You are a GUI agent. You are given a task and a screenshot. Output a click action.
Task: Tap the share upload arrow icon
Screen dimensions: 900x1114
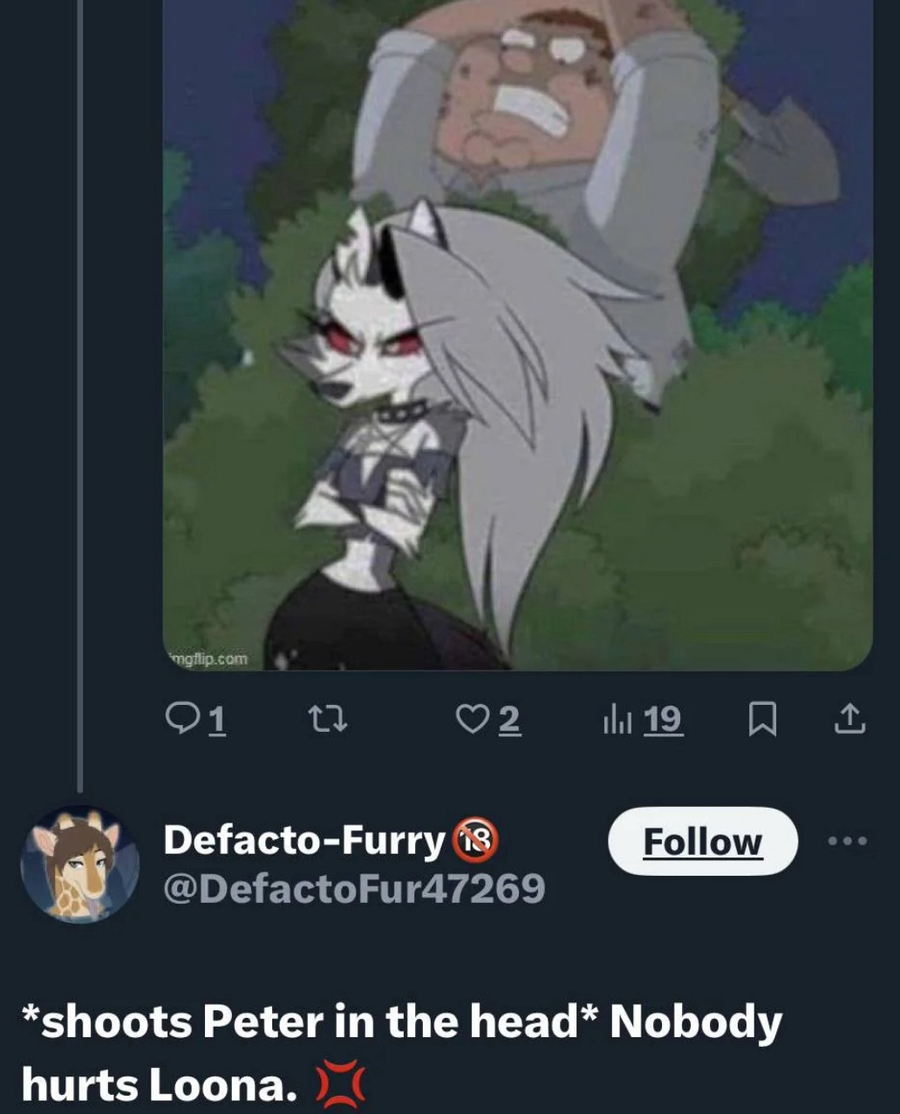848,719
